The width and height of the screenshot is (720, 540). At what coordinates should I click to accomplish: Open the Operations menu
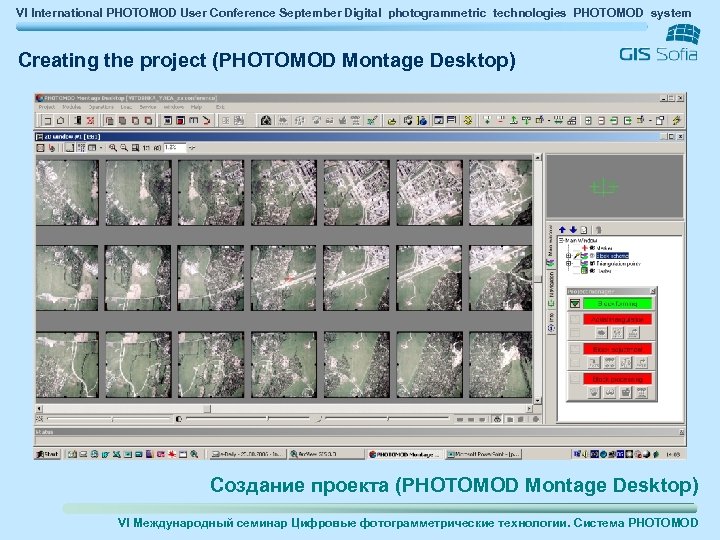[x=101, y=107]
